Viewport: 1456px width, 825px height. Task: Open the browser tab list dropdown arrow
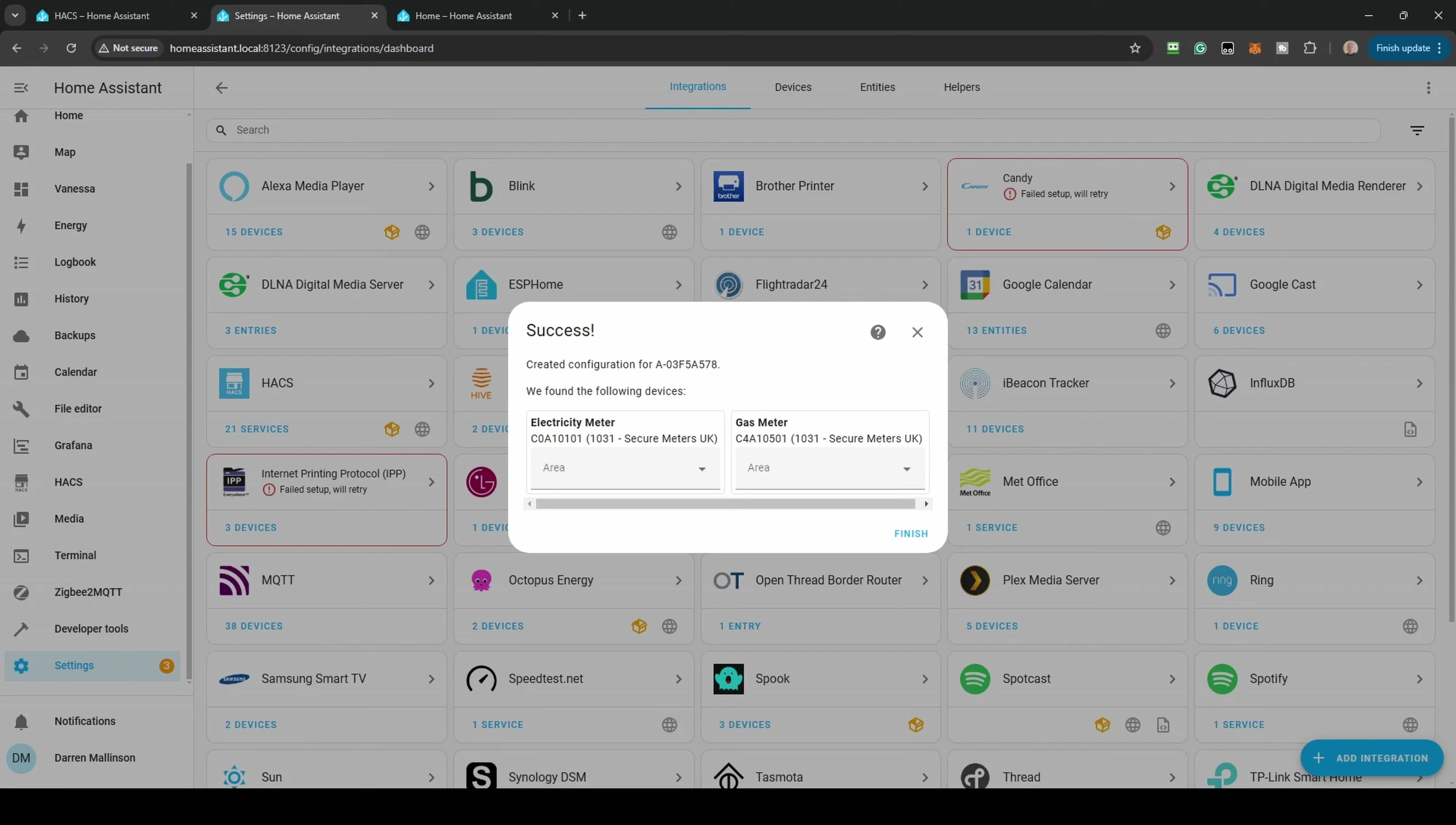pos(15,15)
